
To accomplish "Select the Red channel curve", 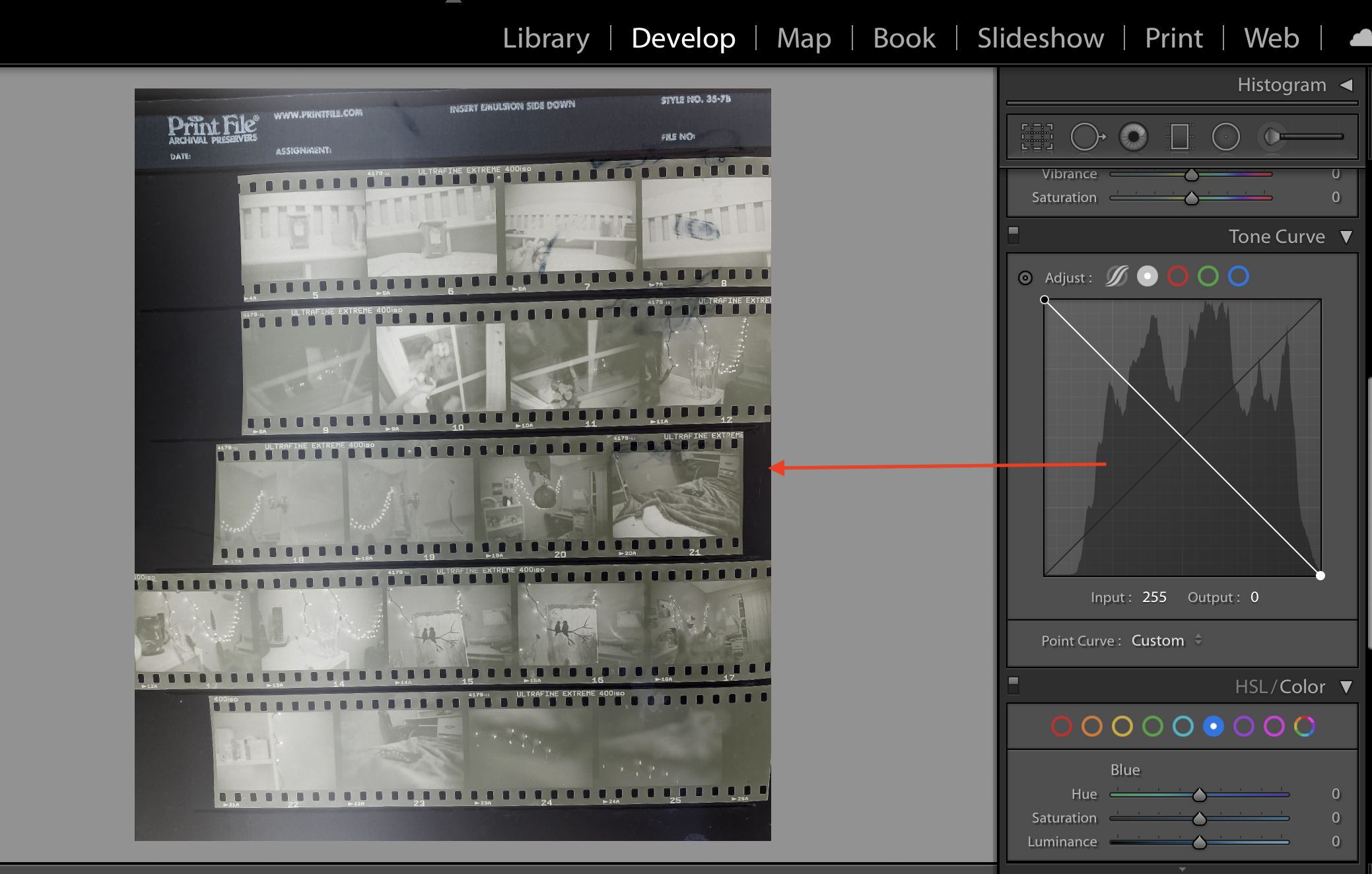I will click(1177, 277).
